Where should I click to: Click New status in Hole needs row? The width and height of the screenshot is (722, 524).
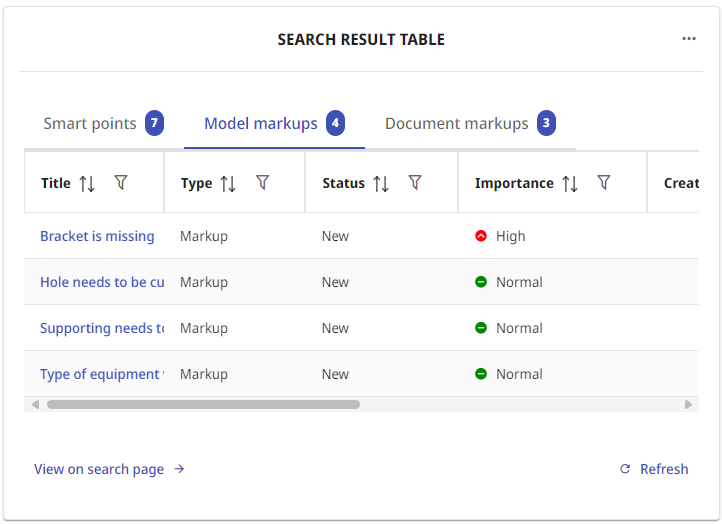click(x=335, y=282)
